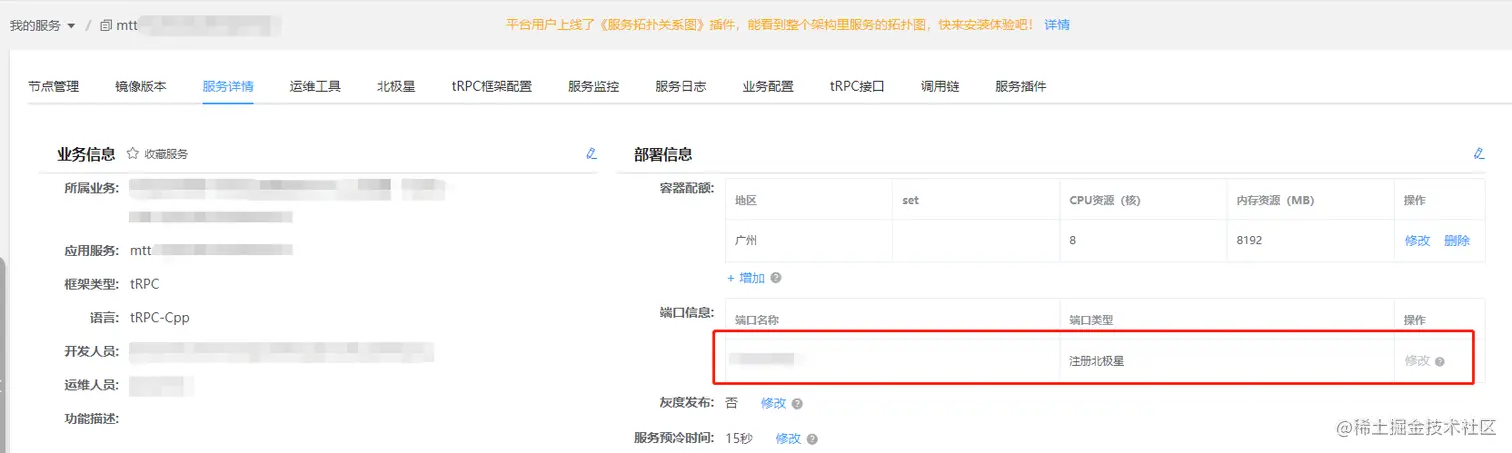Click 修改 next to 灰度发布
The image size is (1512, 453).
point(774,403)
